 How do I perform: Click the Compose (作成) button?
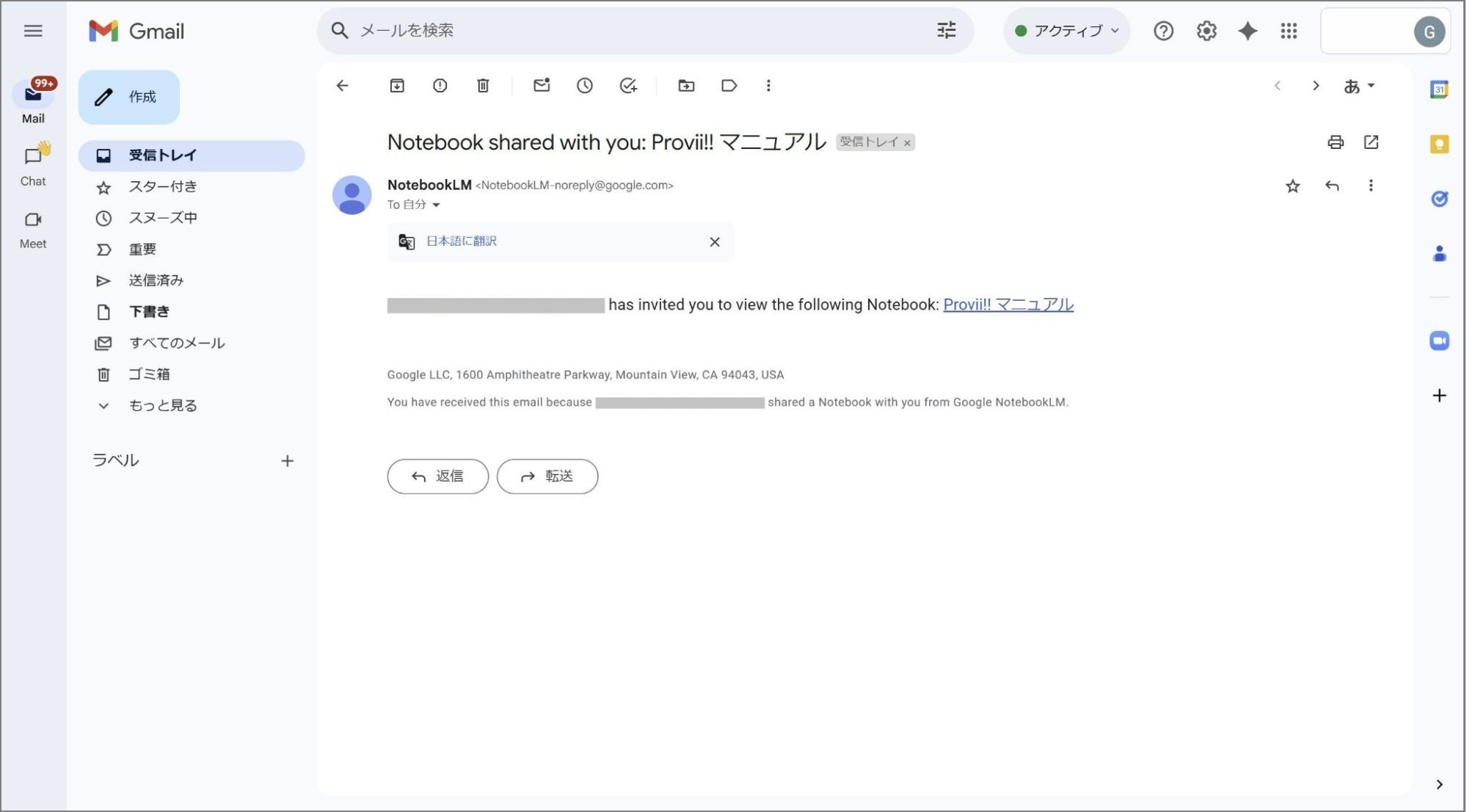pyautogui.click(x=129, y=97)
